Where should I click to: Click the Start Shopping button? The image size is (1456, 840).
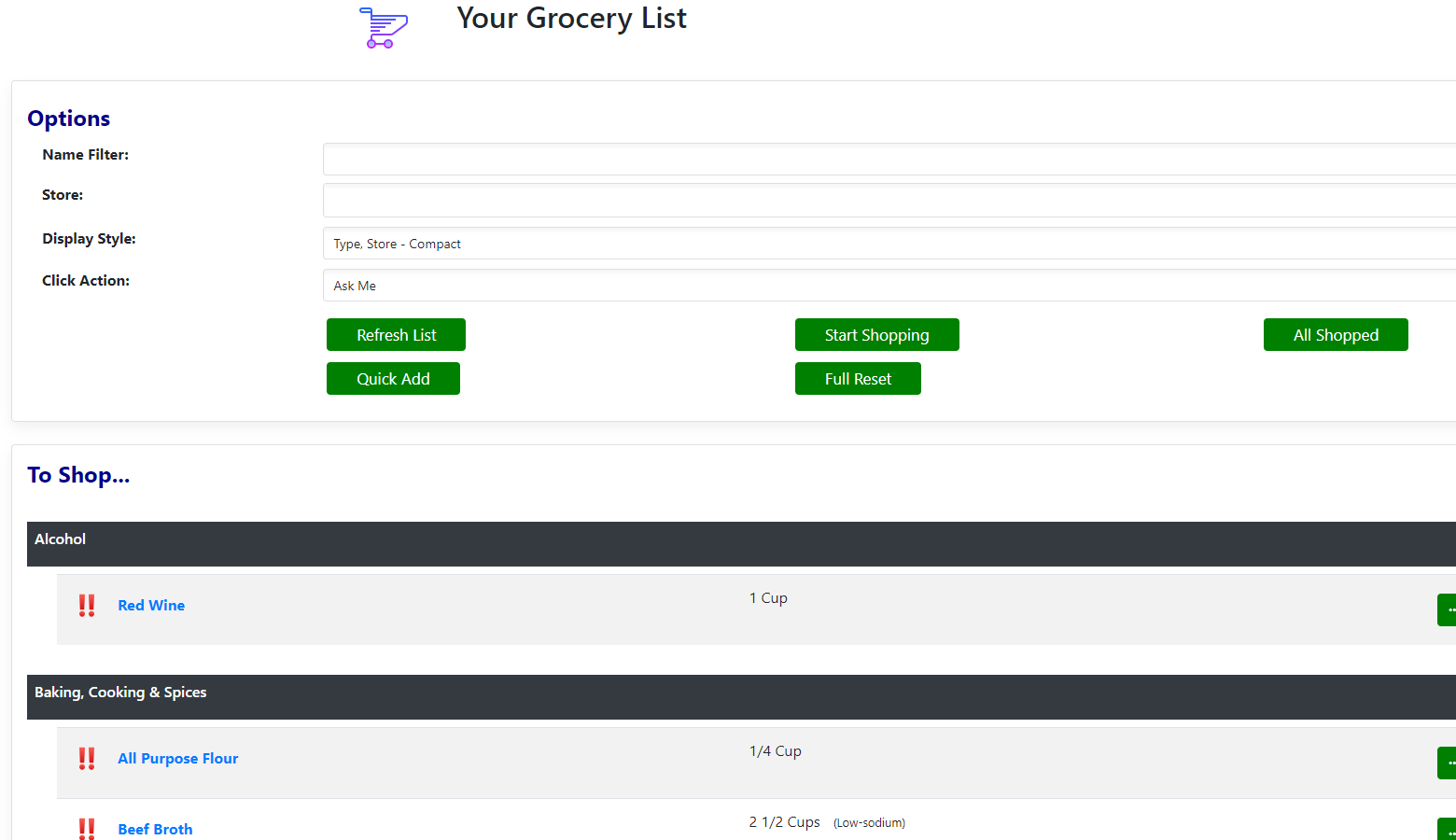tap(876, 335)
